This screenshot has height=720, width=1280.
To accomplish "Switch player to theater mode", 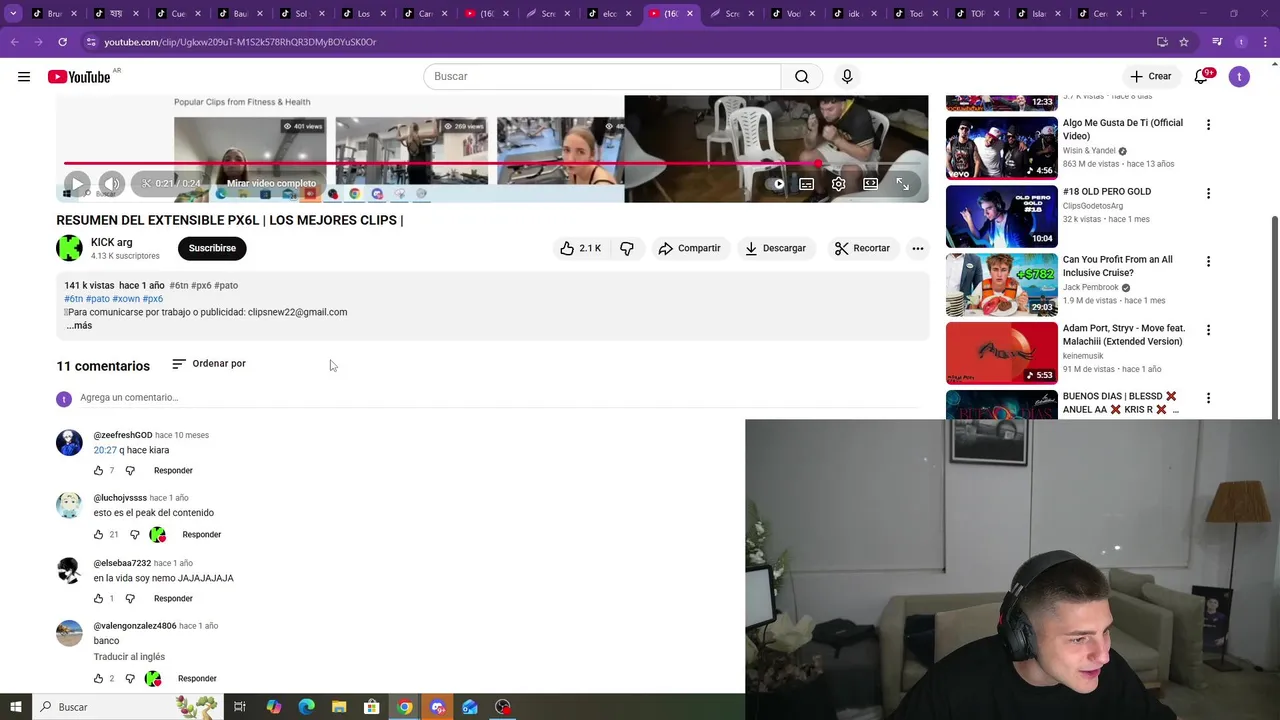I will point(870,184).
